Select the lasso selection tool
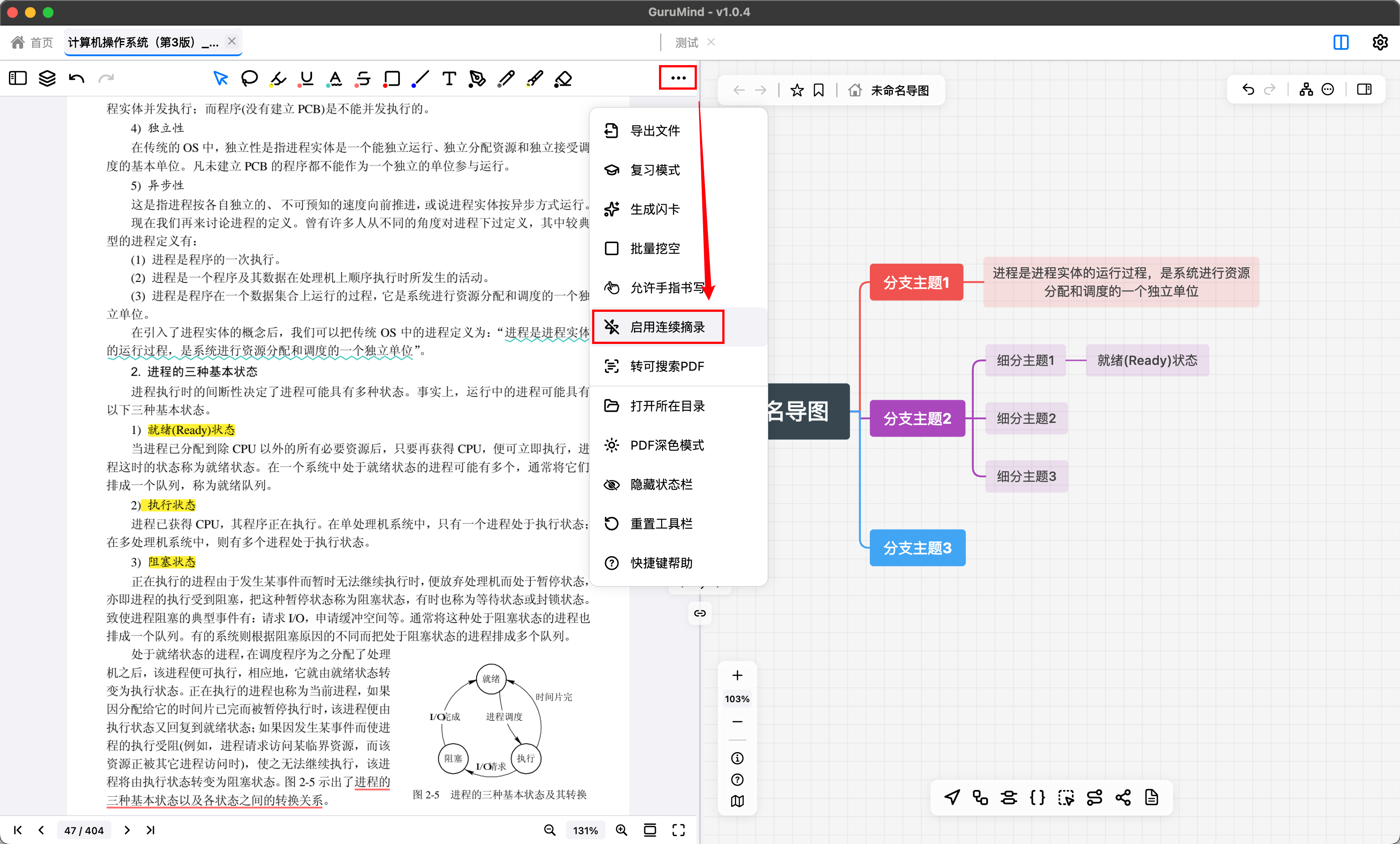The width and height of the screenshot is (1400, 844). [249, 78]
